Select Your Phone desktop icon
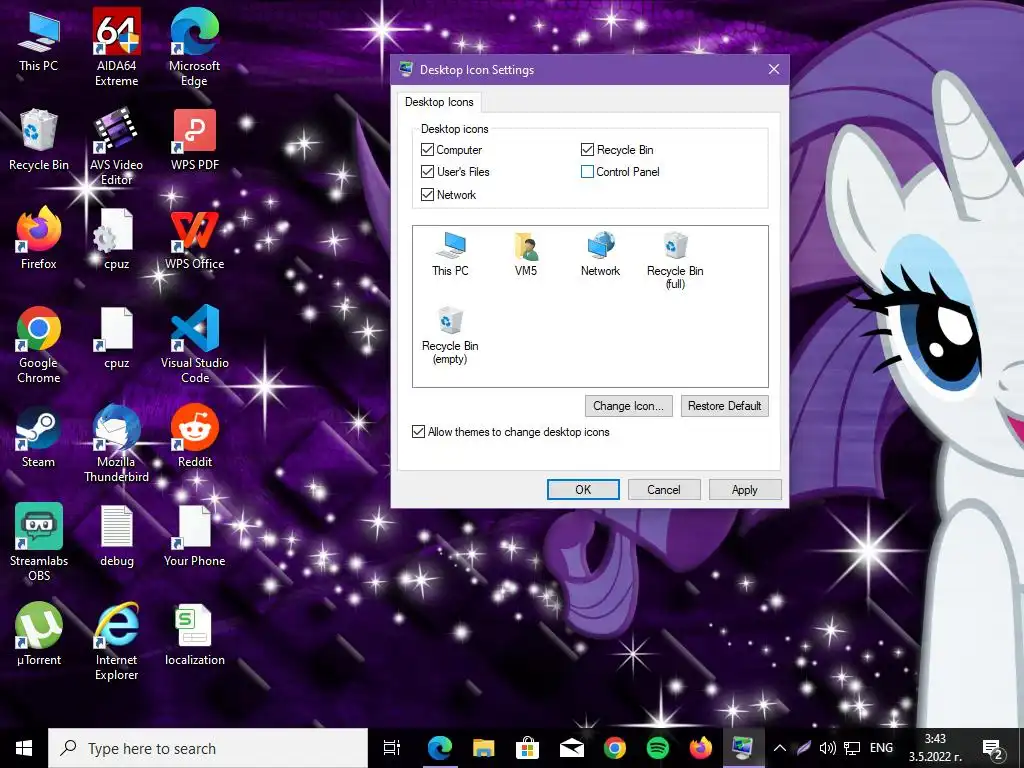The width and height of the screenshot is (1024, 768). point(195,536)
